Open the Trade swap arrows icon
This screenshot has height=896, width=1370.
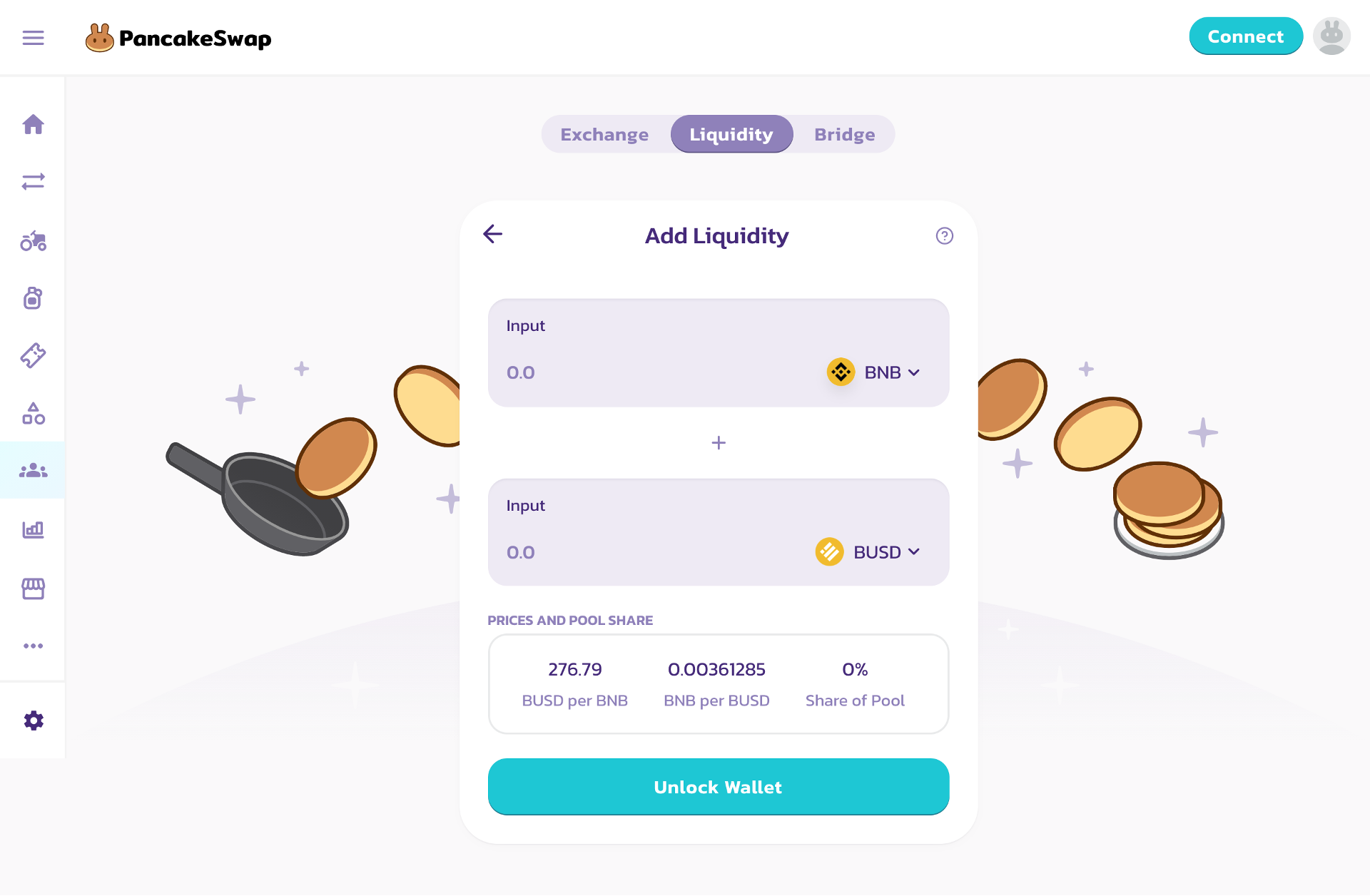pyautogui.click(x=33, y=182)
